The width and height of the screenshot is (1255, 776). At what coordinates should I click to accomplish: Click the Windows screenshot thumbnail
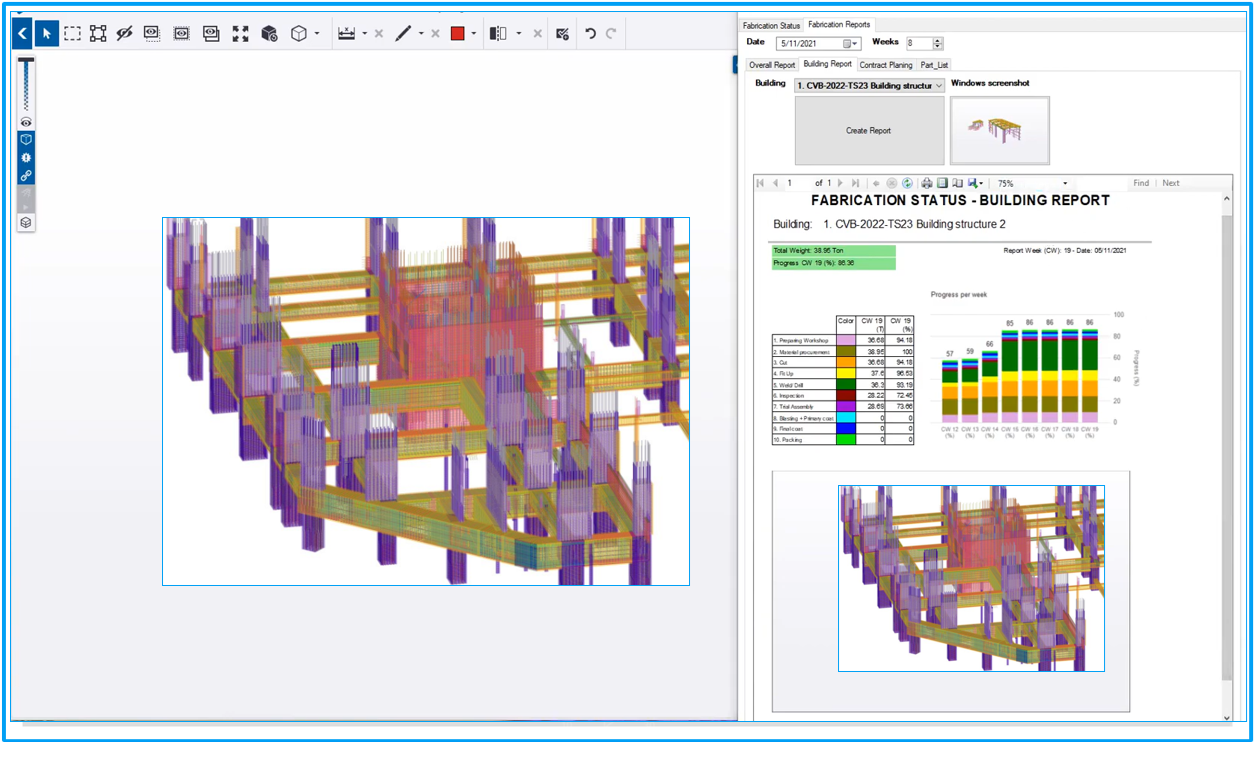tap(1000, 131)
